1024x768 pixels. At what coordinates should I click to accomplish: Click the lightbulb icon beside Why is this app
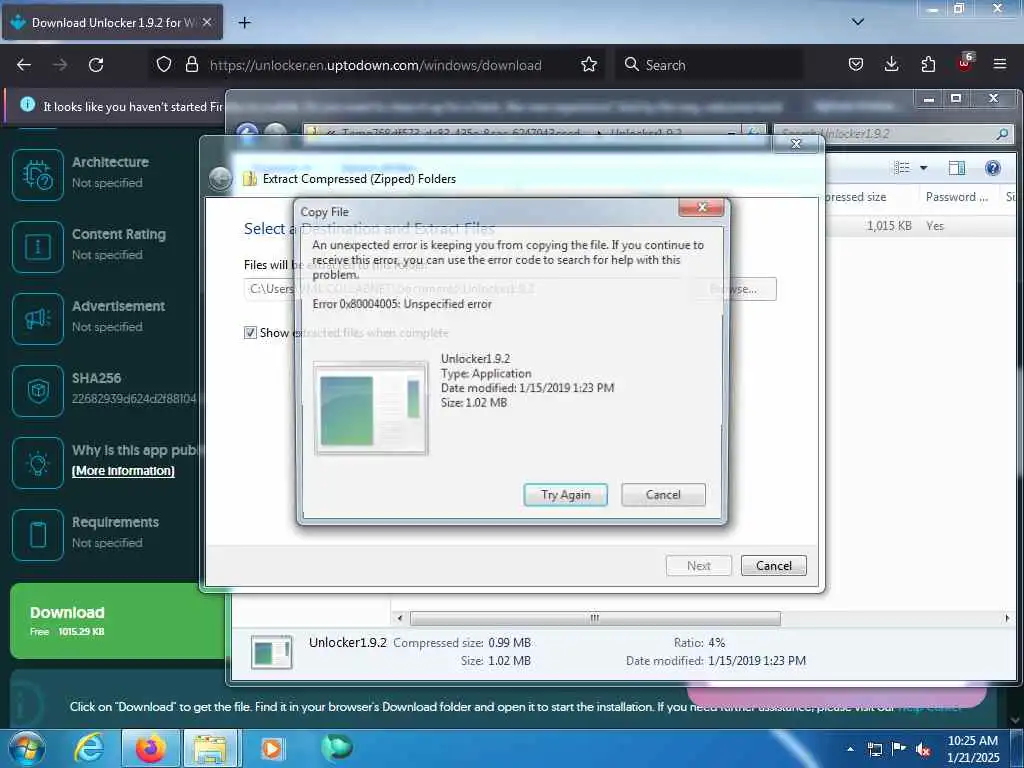pos(38,463)
